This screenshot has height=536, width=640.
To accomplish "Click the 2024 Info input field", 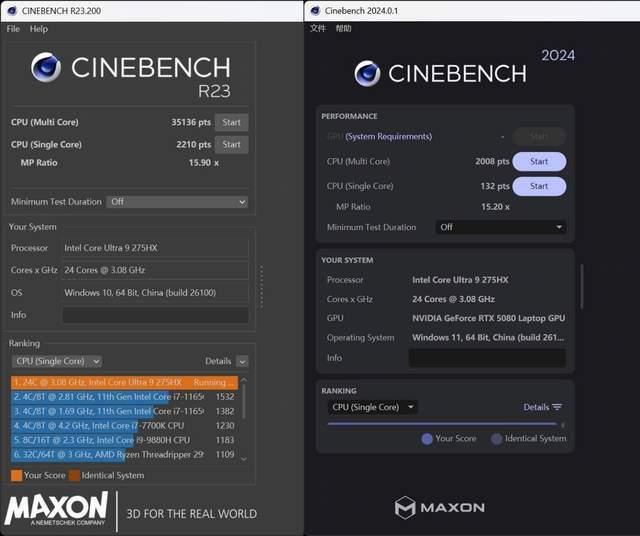I will pos(487,358).
